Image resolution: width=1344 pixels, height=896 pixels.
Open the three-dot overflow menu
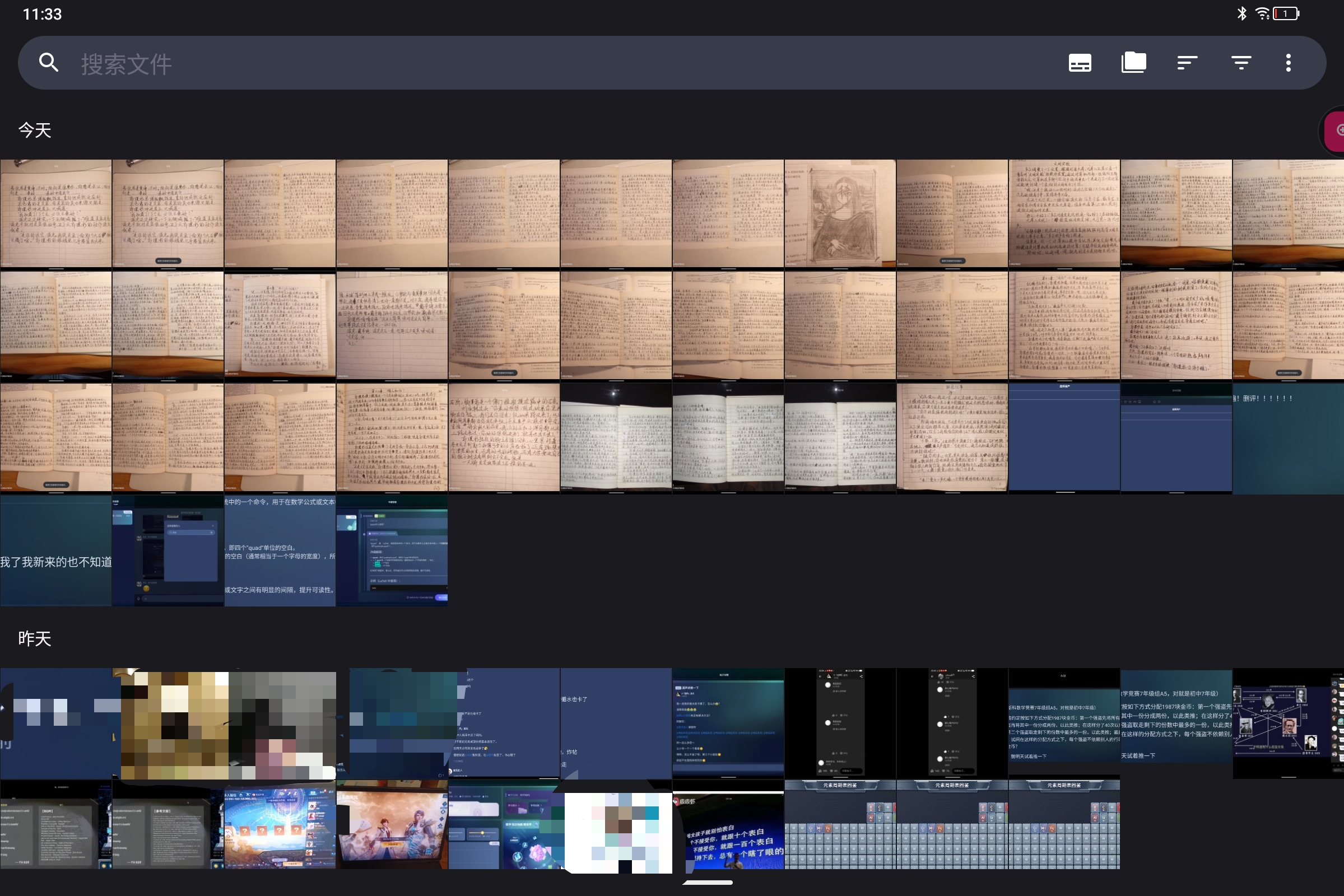(1289, 62)
